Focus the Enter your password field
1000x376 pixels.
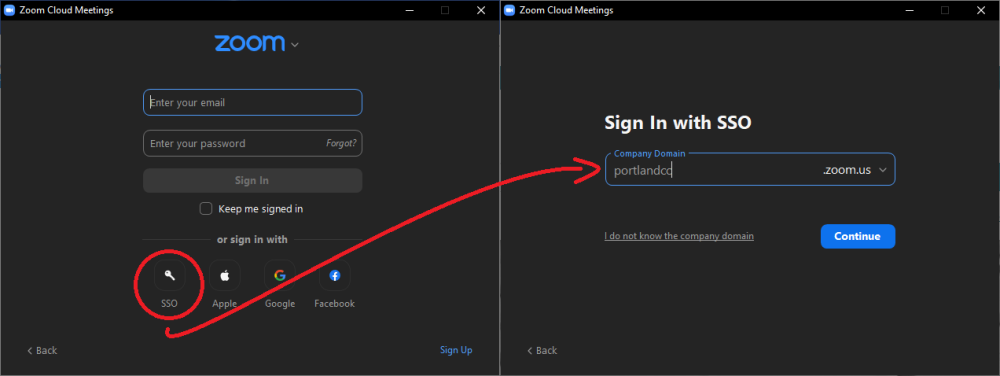point(233,143)
